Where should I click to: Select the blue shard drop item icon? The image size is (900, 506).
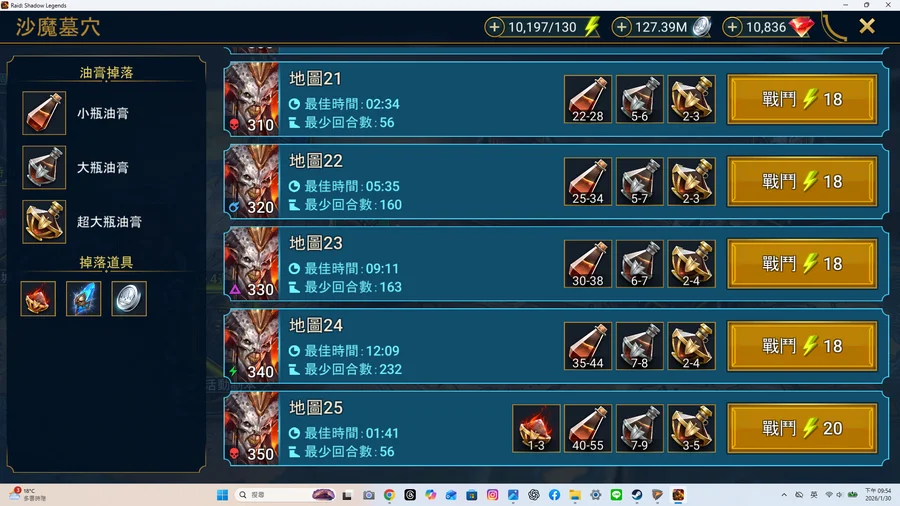(x=83, y=298)
